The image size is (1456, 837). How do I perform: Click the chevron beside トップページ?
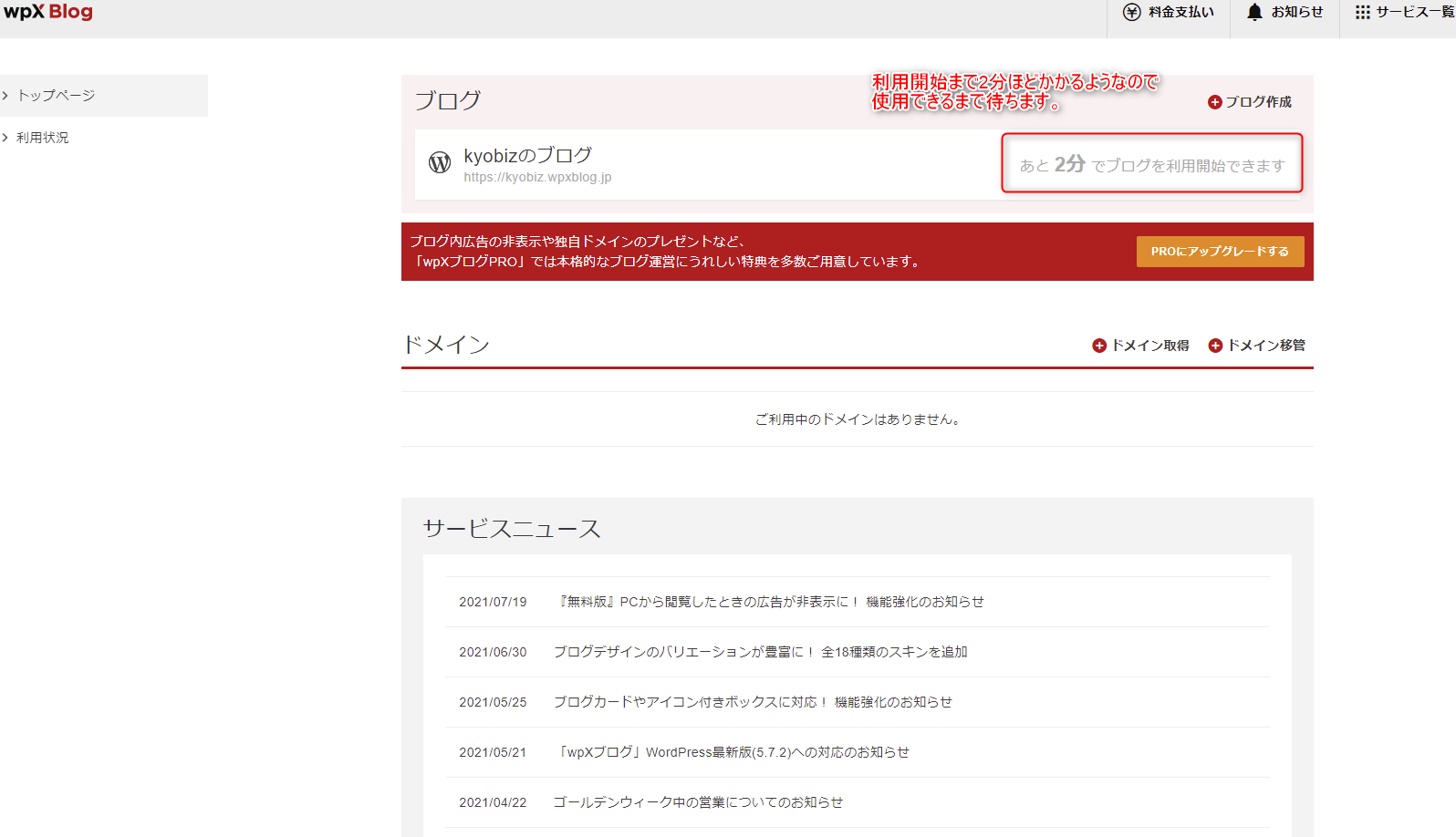click(5, 96)
